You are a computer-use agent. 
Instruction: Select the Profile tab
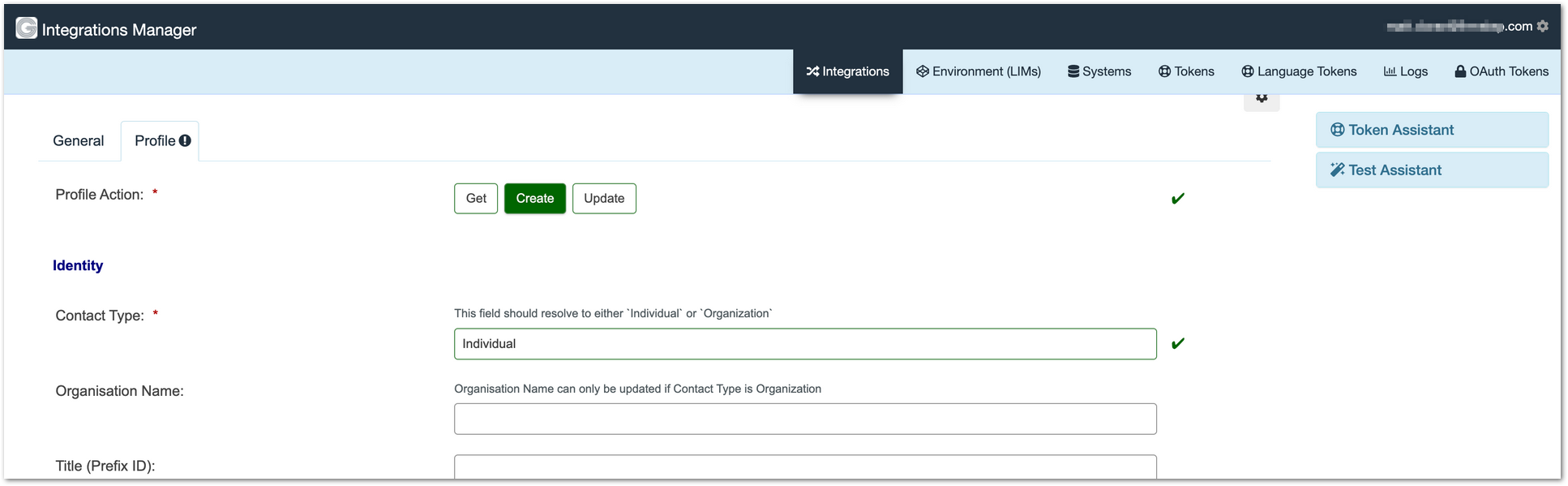point(160,141)
